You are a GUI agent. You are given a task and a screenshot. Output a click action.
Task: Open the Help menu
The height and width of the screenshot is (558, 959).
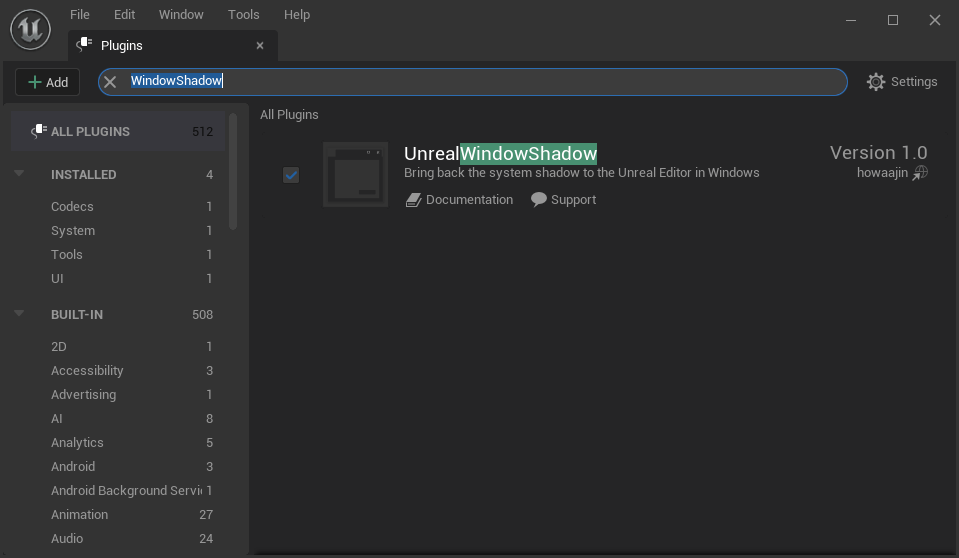coord(297,14)
